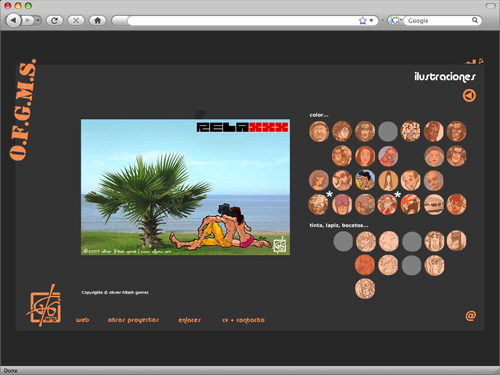Open the history dropdown beside forward button
Image resolution: width=500 pixels, height=375 pixels.
click(x=38, y=21)
